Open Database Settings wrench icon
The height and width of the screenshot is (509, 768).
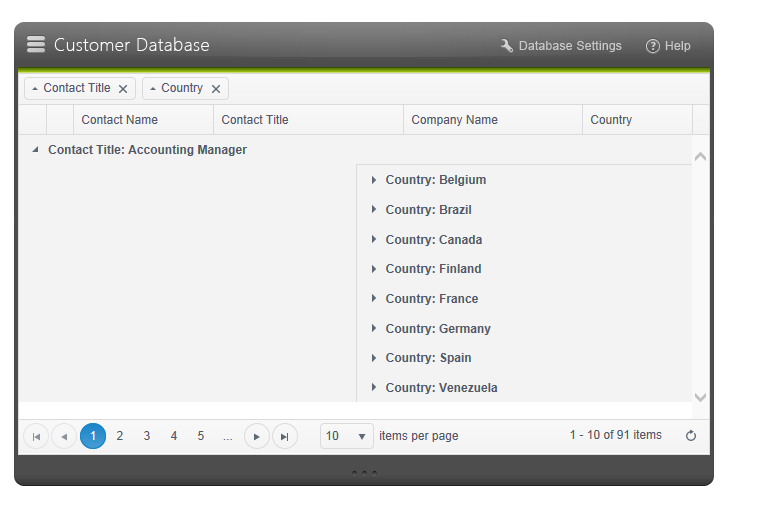tap(507, 46)
